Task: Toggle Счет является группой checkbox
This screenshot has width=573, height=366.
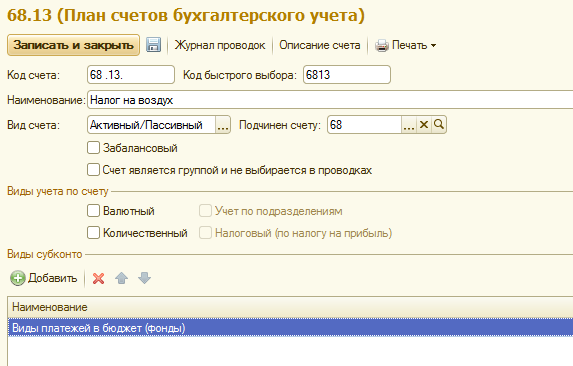Action: coord(93,170)
